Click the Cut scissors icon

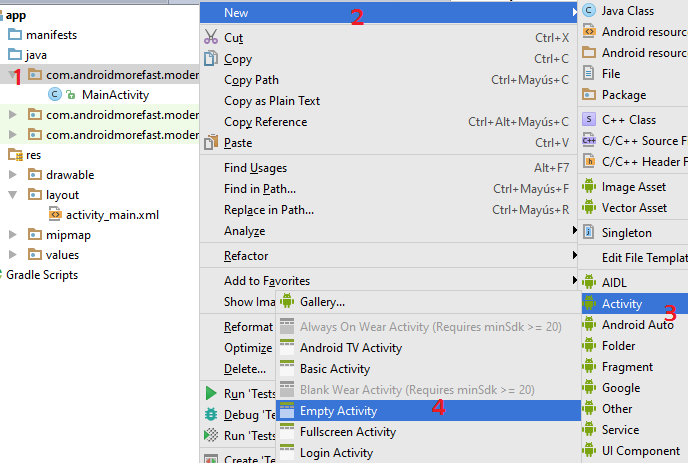pos(211,37)
